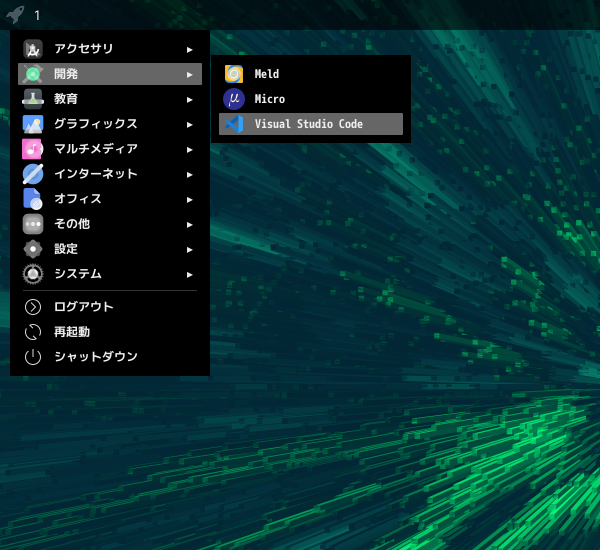Click the マルチメディア music note icon
Image resolution: width=600 pixels, height=550 pixels.
(x=33, y=149)
